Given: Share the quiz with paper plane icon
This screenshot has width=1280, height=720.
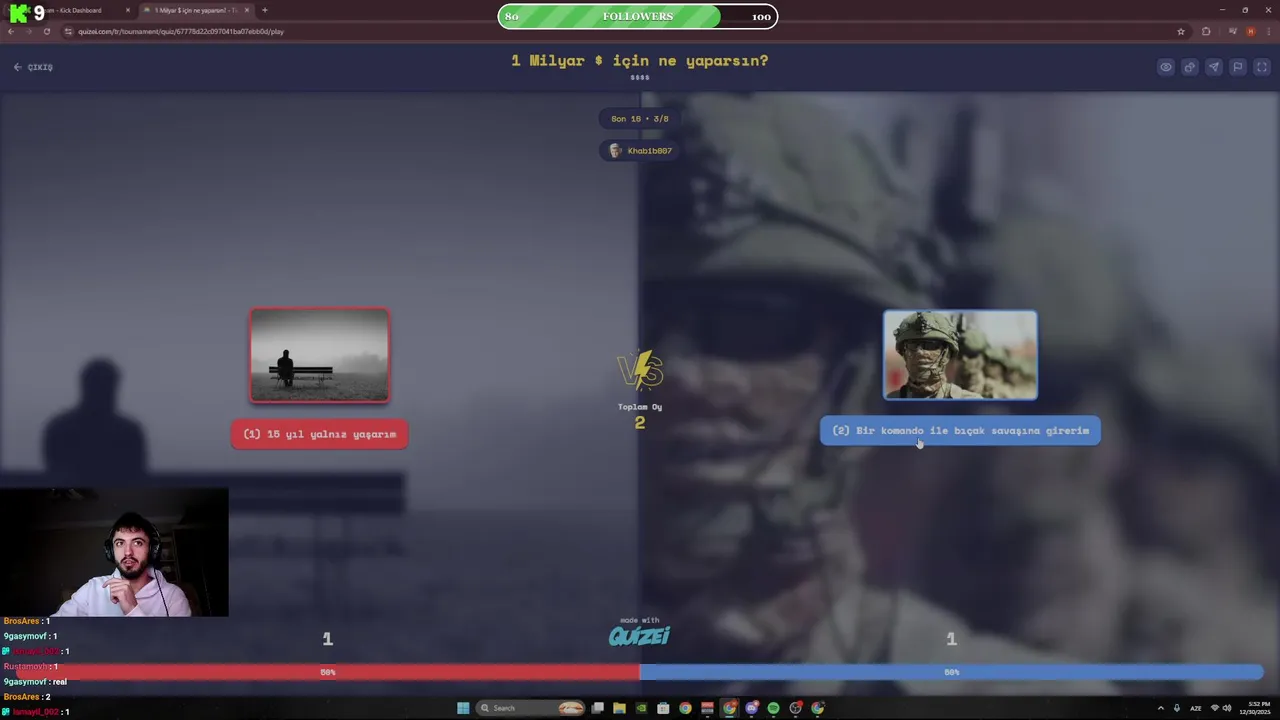Looking at the screenshot, I should [1214, 67].
